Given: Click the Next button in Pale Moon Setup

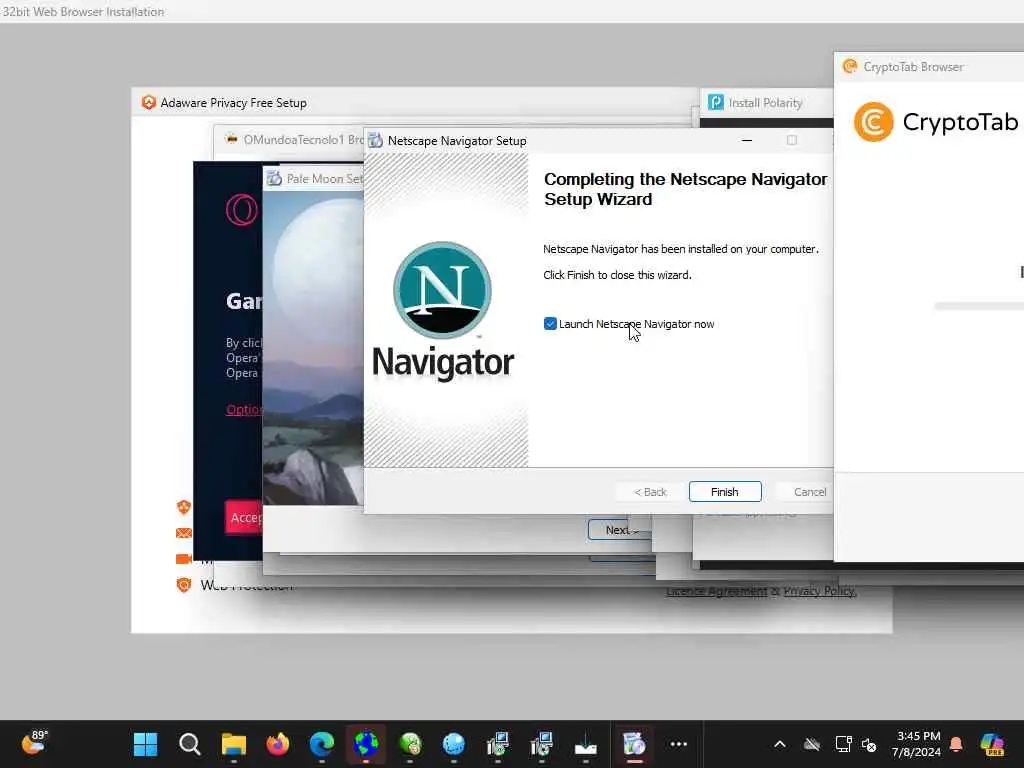Looking at the screenshot, I should [621, 530].
